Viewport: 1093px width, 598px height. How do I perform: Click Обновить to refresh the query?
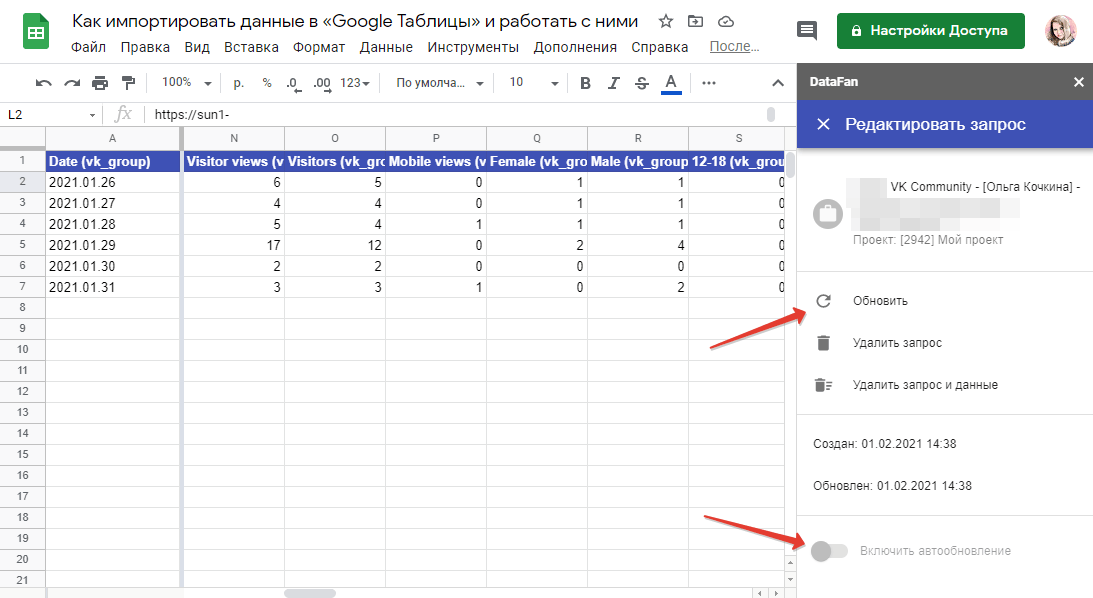click(x=880, y=301)
